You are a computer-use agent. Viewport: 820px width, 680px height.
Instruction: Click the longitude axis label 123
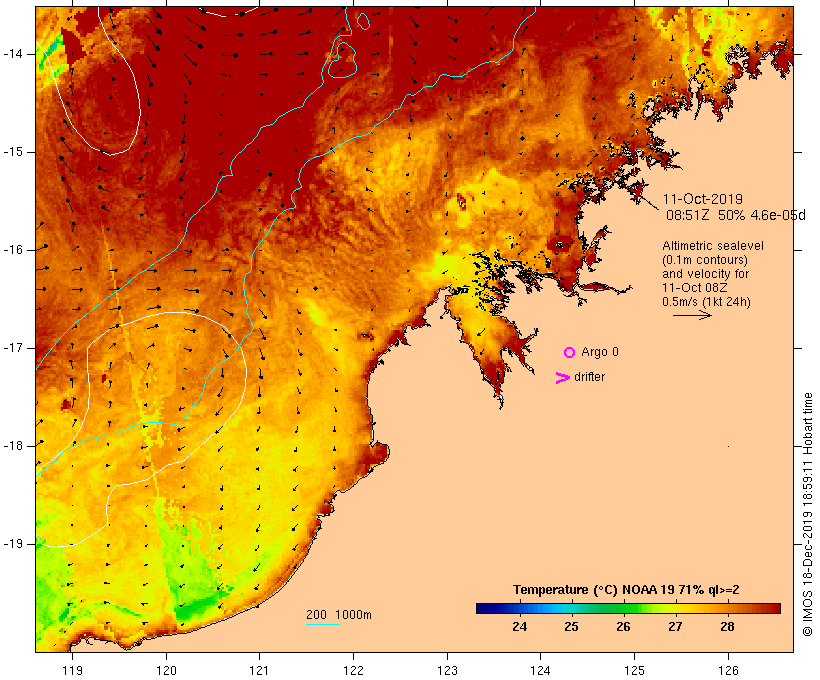pyautogui.click(x=447, y=671)
